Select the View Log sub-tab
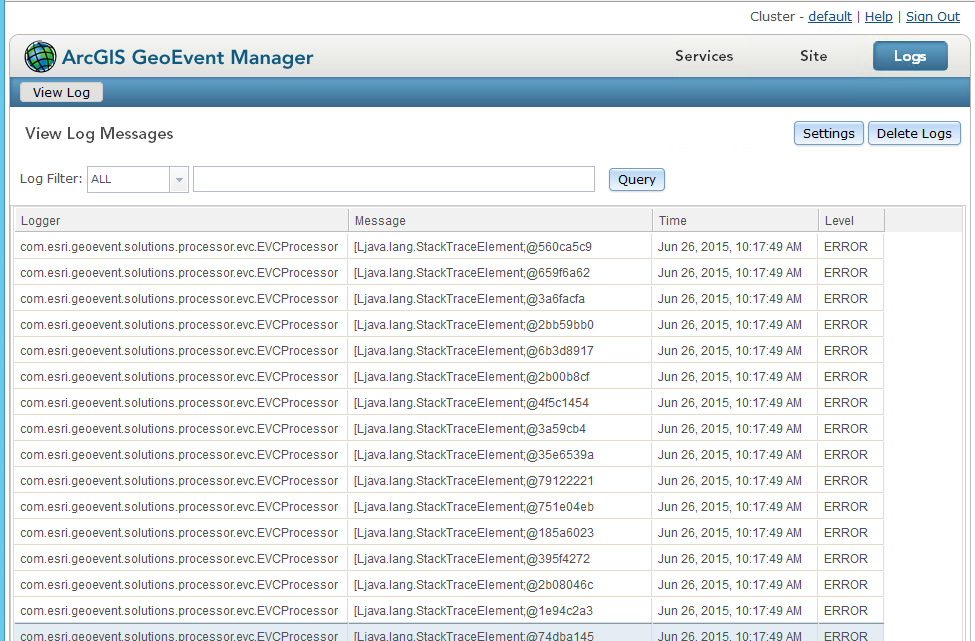The image size is (975, 641). (61, 92)
